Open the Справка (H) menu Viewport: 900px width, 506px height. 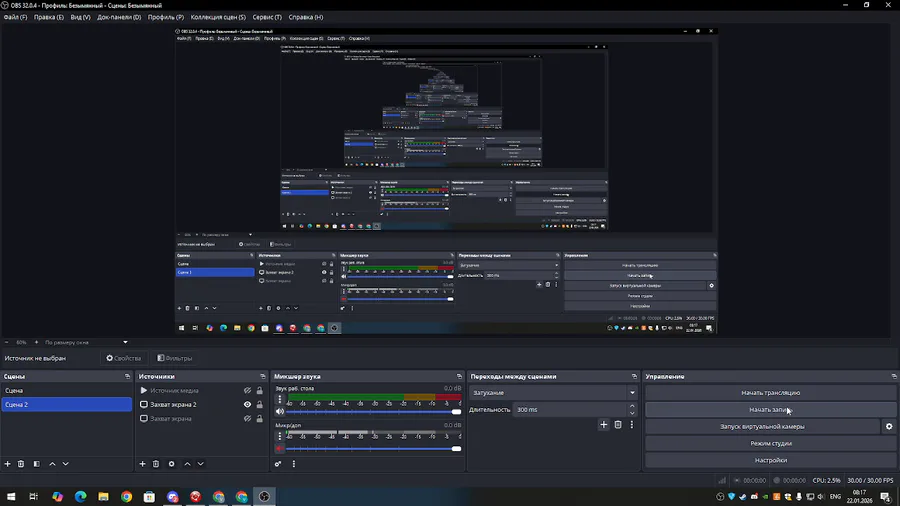pyautogui.click(x=306, y=17)
